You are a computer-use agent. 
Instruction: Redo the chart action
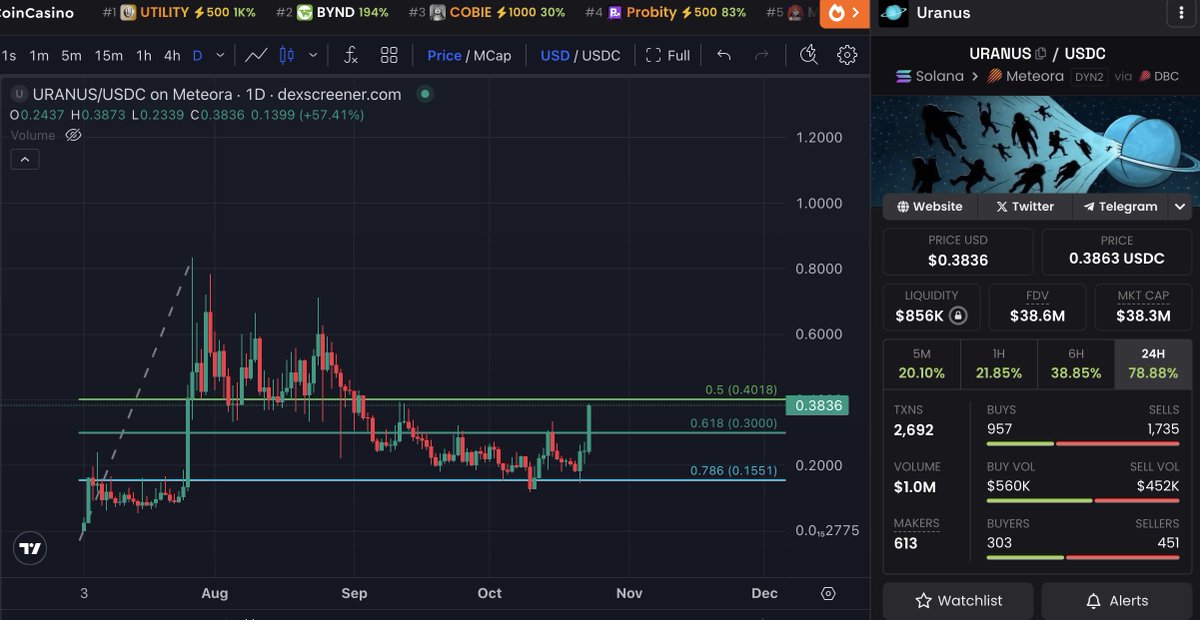[x=762, y=55]
